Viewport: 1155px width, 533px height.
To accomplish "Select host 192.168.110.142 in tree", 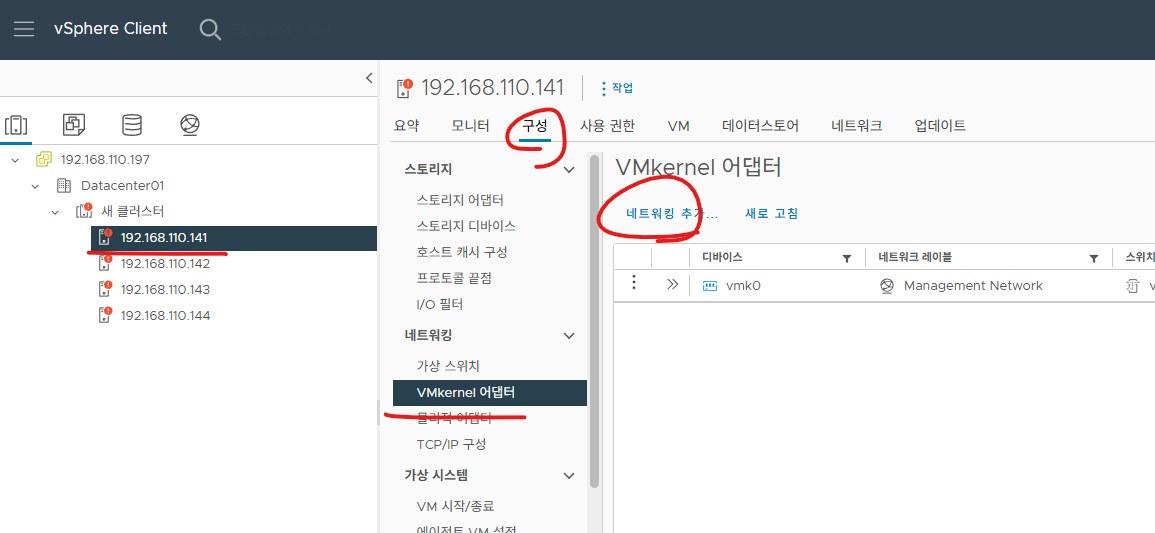I will (165, 264).
